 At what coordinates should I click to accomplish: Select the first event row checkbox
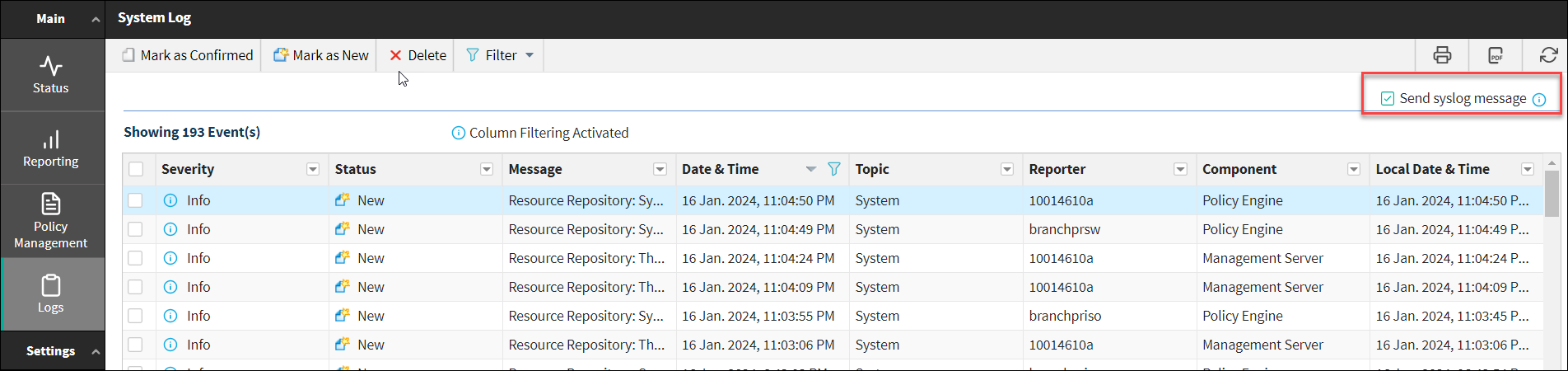pos(136,200)
